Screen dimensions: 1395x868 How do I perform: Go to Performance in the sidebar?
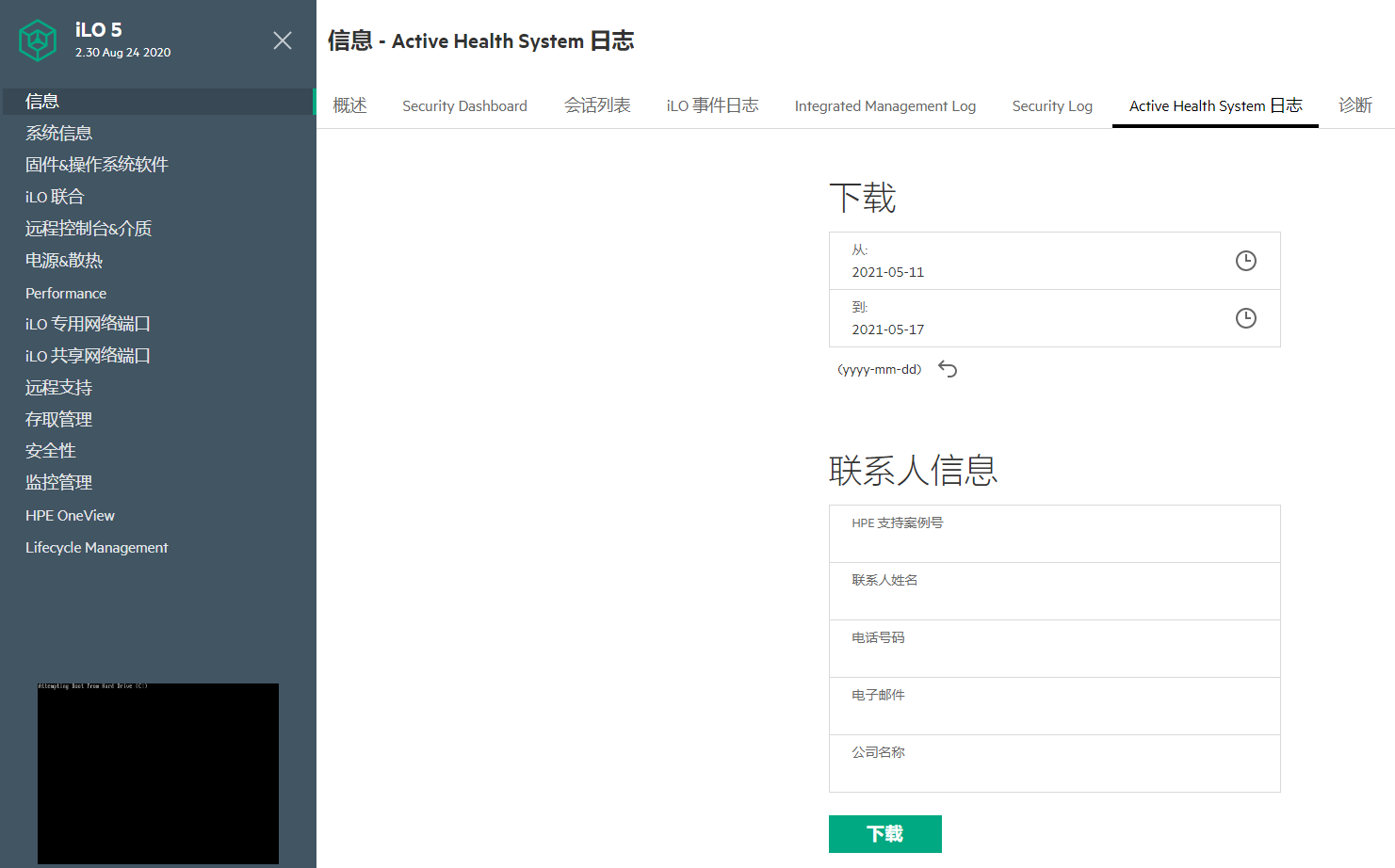click(x=66, y=293)
